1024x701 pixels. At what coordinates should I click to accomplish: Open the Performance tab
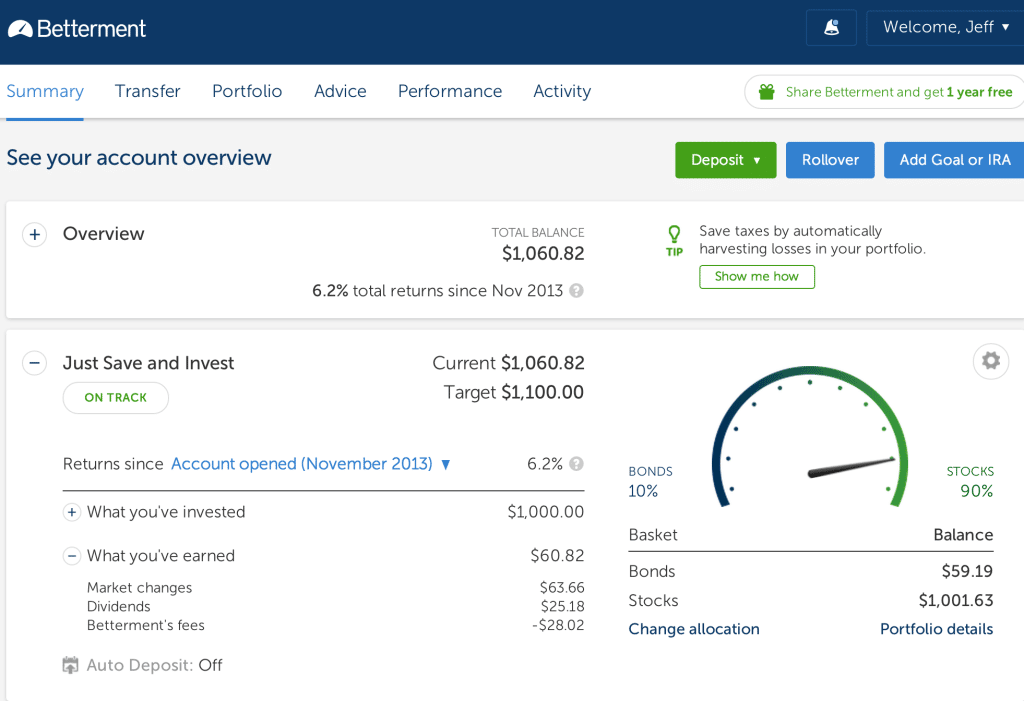(x=450, y=91)
